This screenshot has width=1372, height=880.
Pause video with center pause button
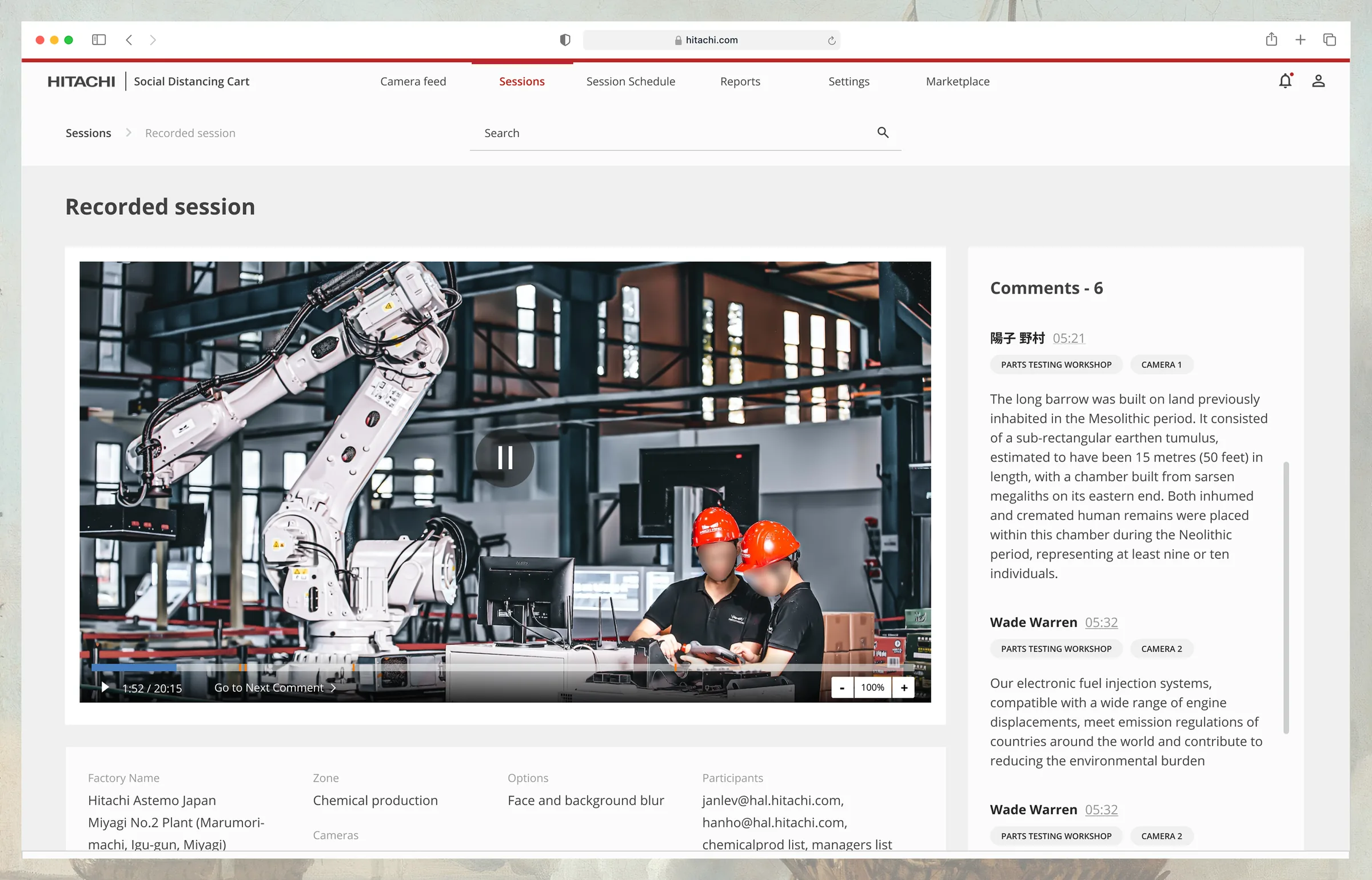coord(505,458)
